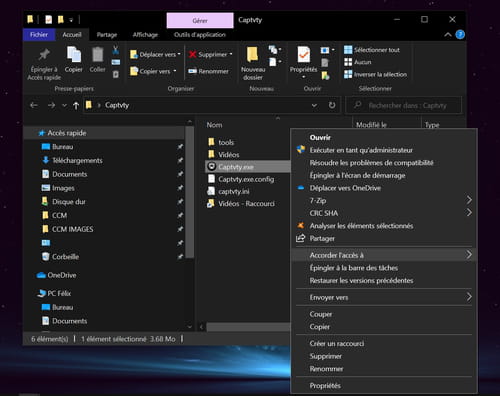Viewport: 500px width, 396px height.
Task: Choose Propriétés in context menu
Action: [384, 386]
